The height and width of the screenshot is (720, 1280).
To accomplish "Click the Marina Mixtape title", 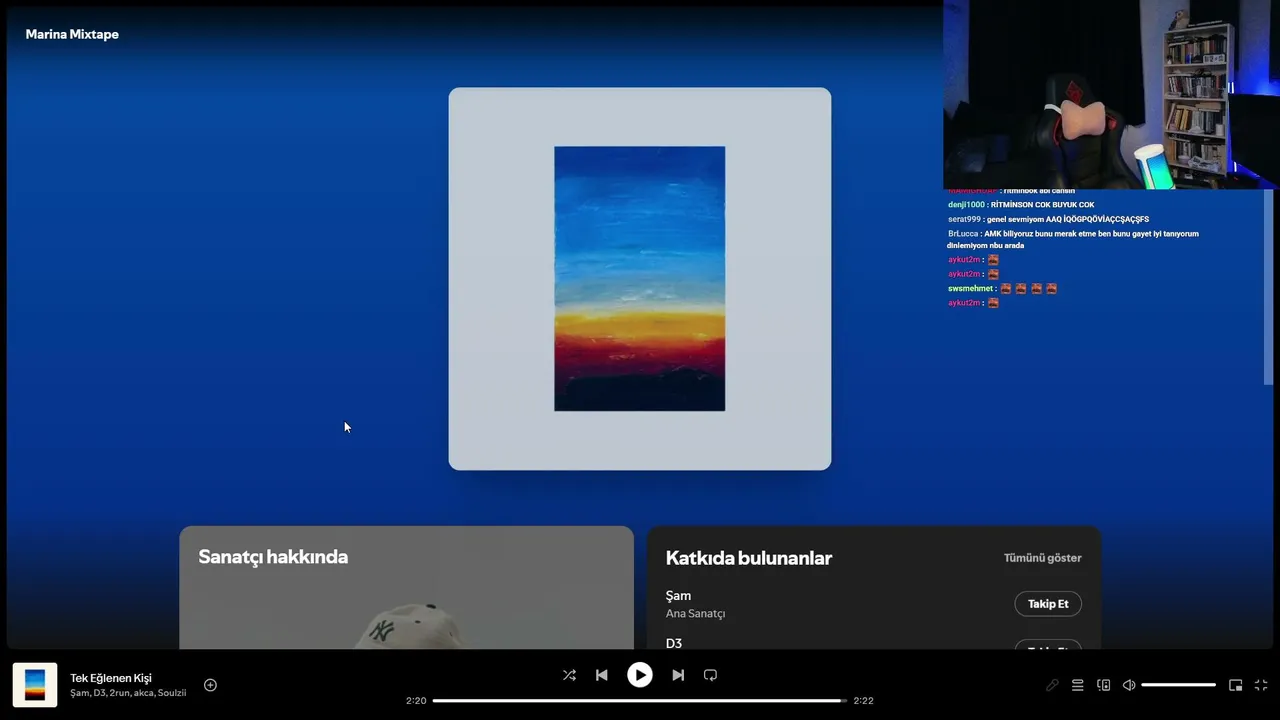I will (x=72, y=34).
